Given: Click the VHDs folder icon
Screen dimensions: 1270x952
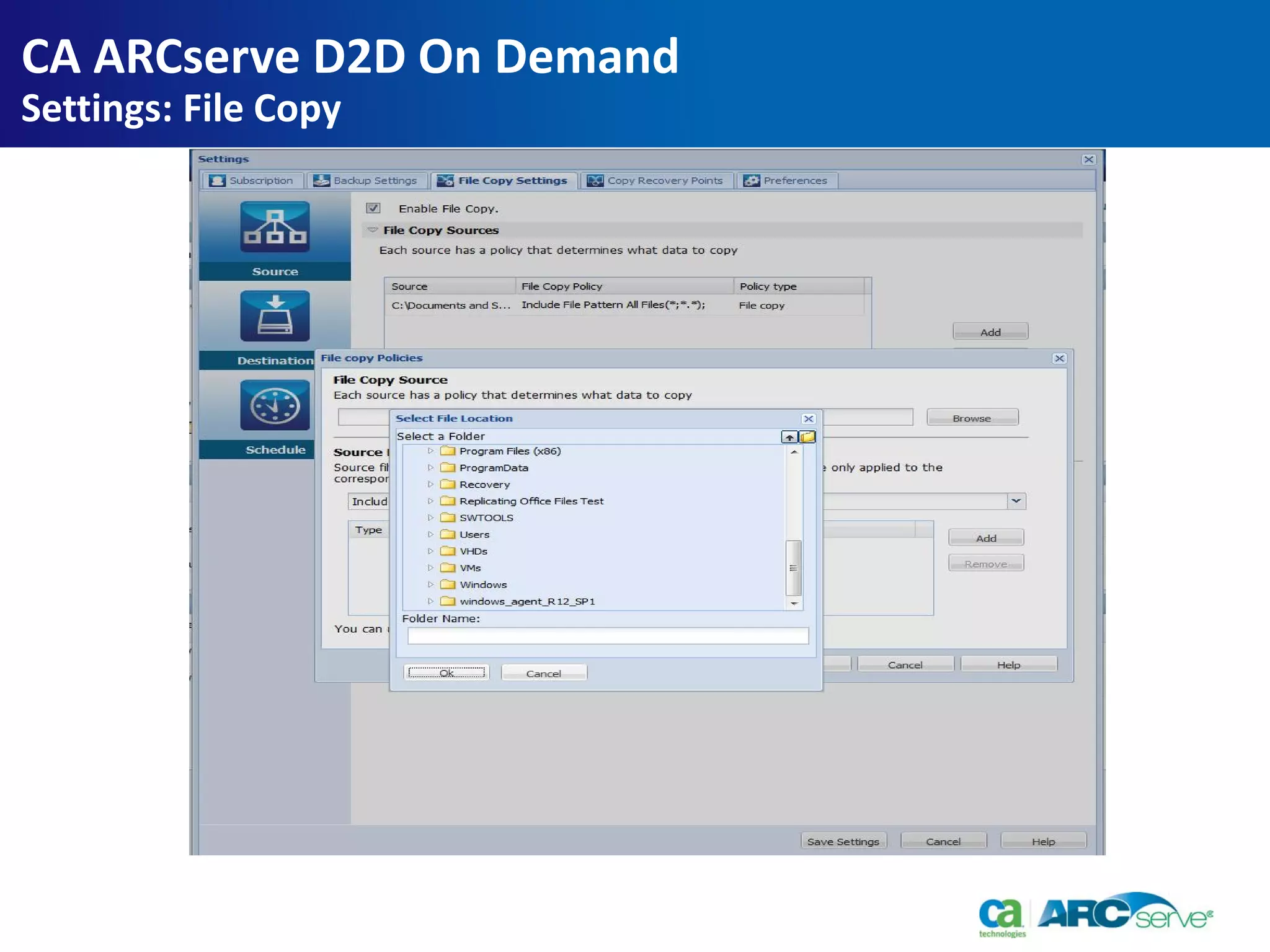Looking at the screenshot, I should (x=448, y=551).
